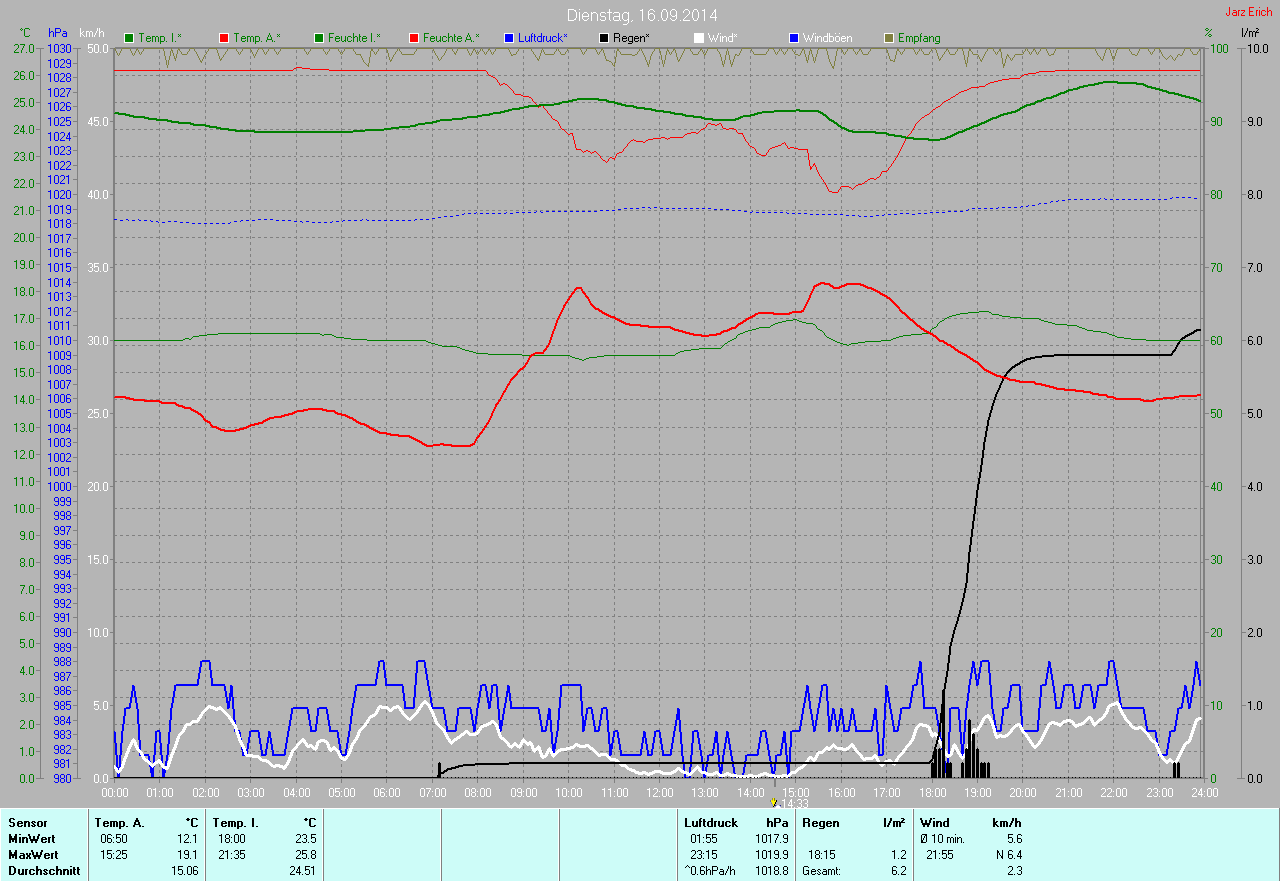Click the °C axis unit header
Viewport: 1280px width, 881px height.
tap(25, 33)
